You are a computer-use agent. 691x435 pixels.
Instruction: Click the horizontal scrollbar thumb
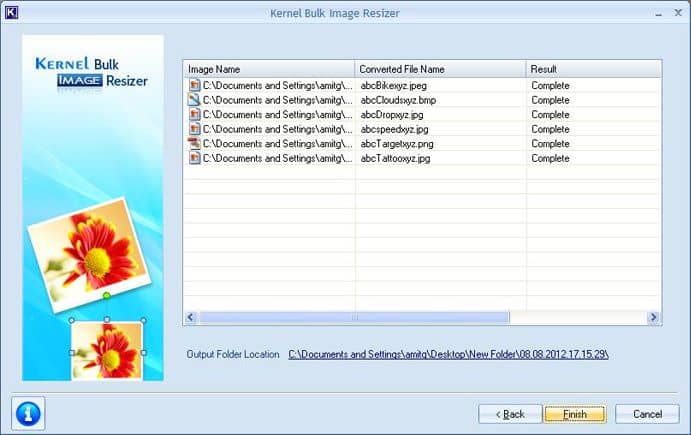354,317
